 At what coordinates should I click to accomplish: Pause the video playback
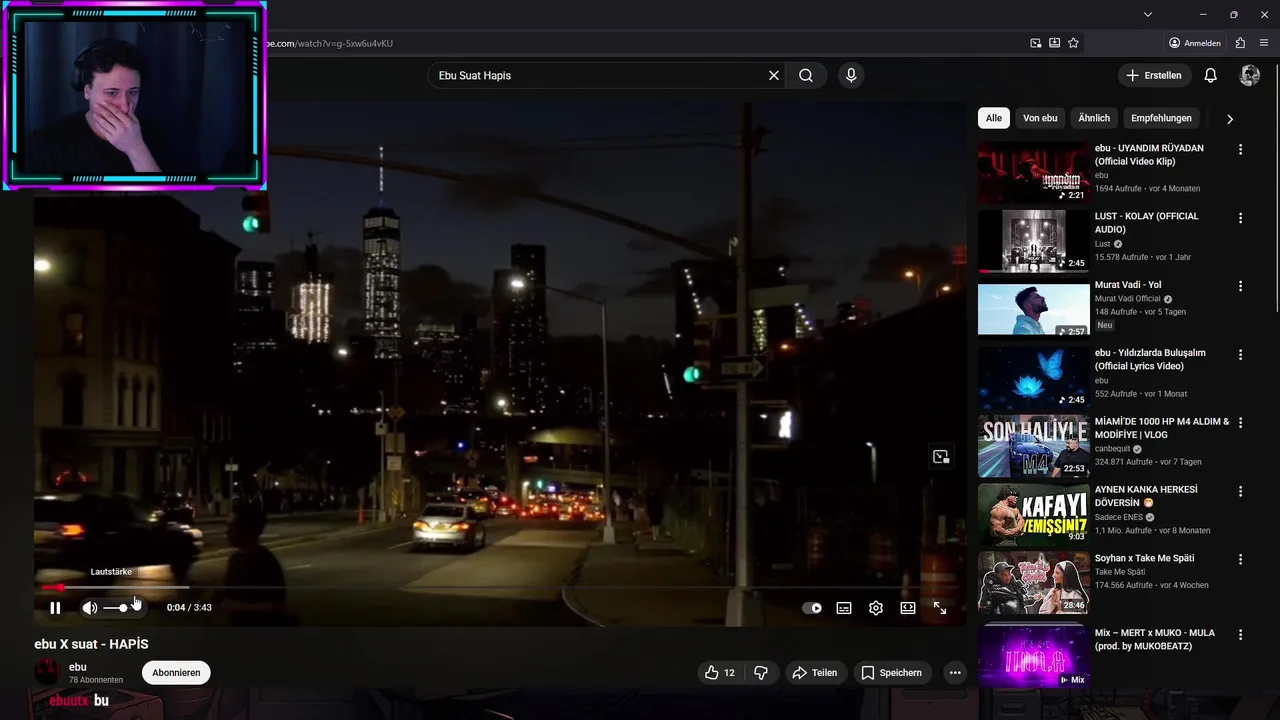point(55,608)
